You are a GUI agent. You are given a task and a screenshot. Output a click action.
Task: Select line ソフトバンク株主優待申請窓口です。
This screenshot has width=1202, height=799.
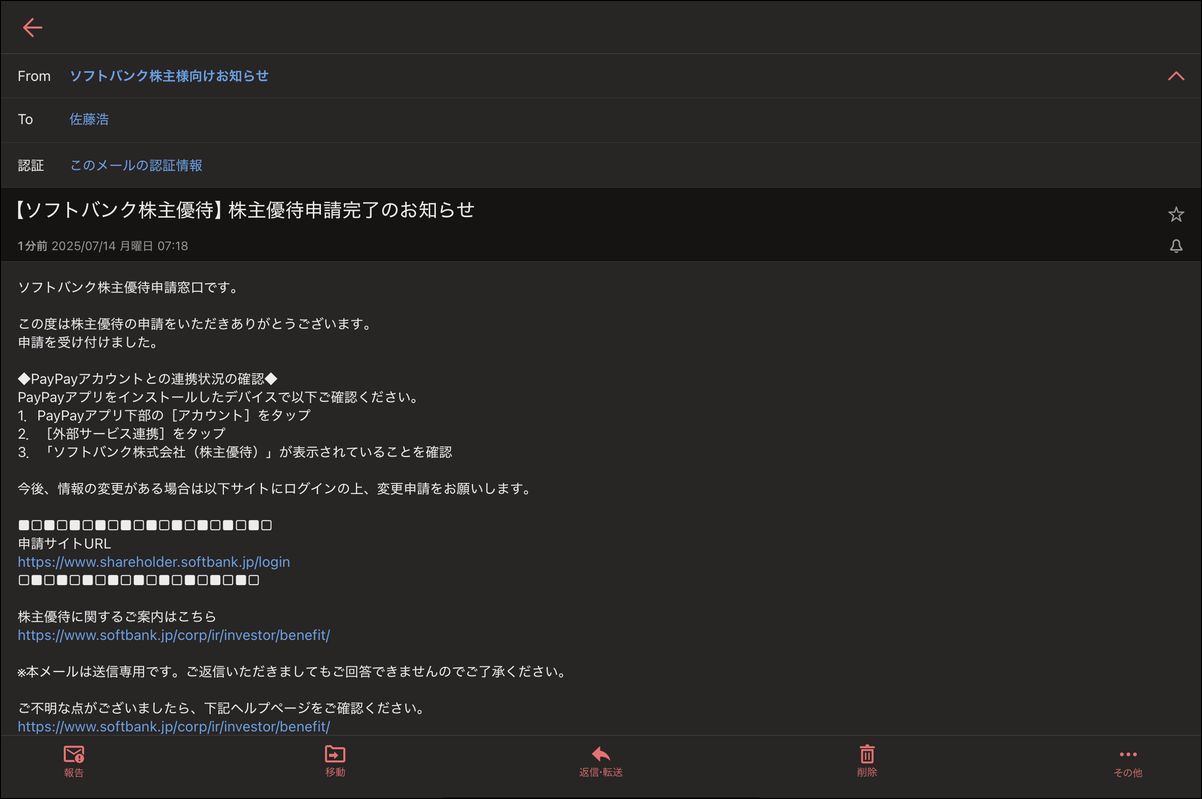click(x=128, y=287)
